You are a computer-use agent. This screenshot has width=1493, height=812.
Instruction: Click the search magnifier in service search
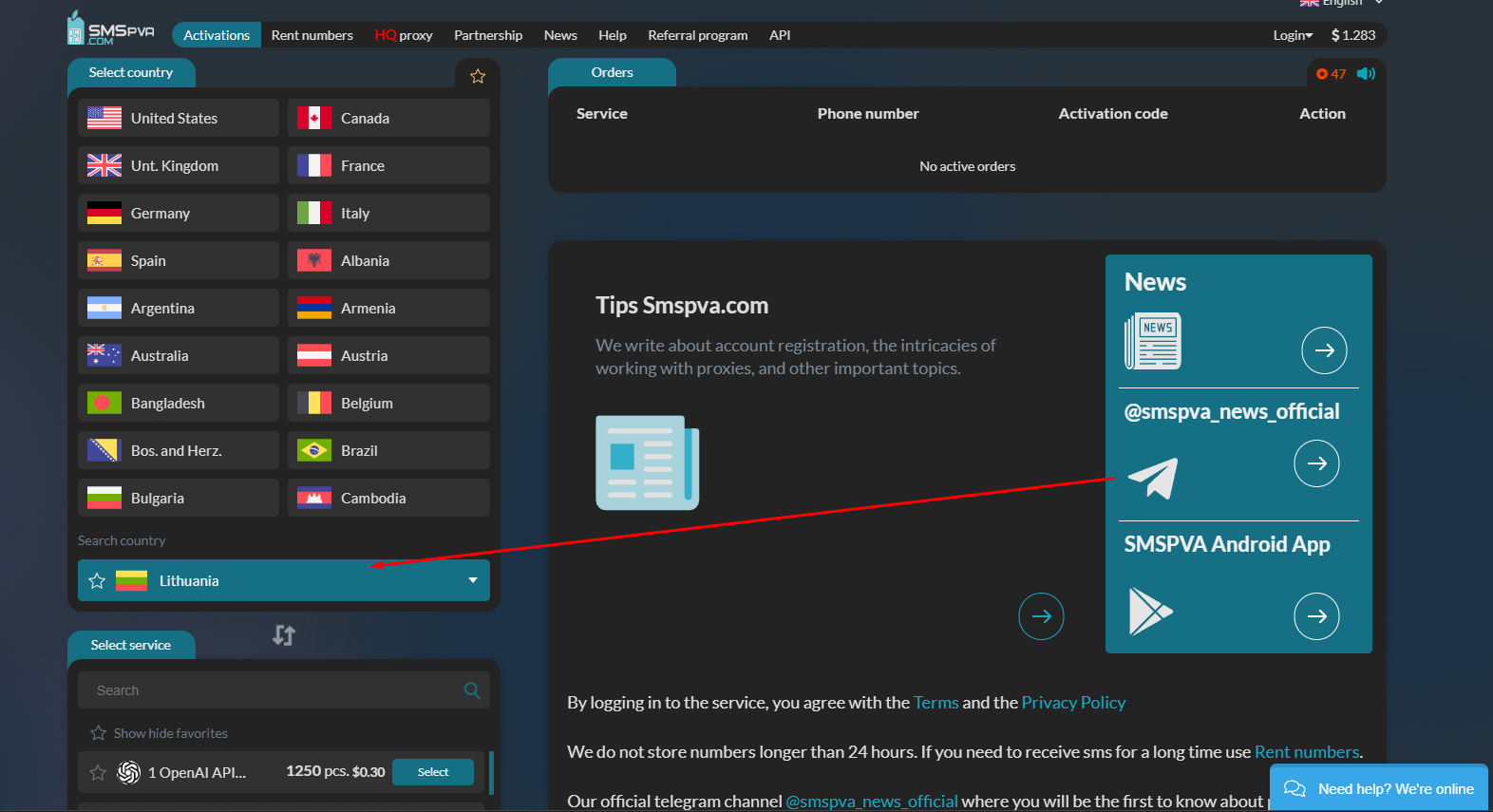point(472,690)
